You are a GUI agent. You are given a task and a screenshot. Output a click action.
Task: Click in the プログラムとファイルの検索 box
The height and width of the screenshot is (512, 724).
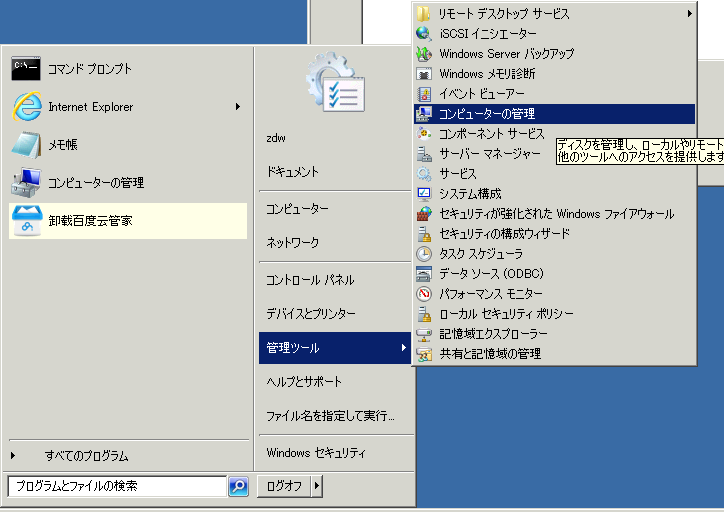click(118, 486)
